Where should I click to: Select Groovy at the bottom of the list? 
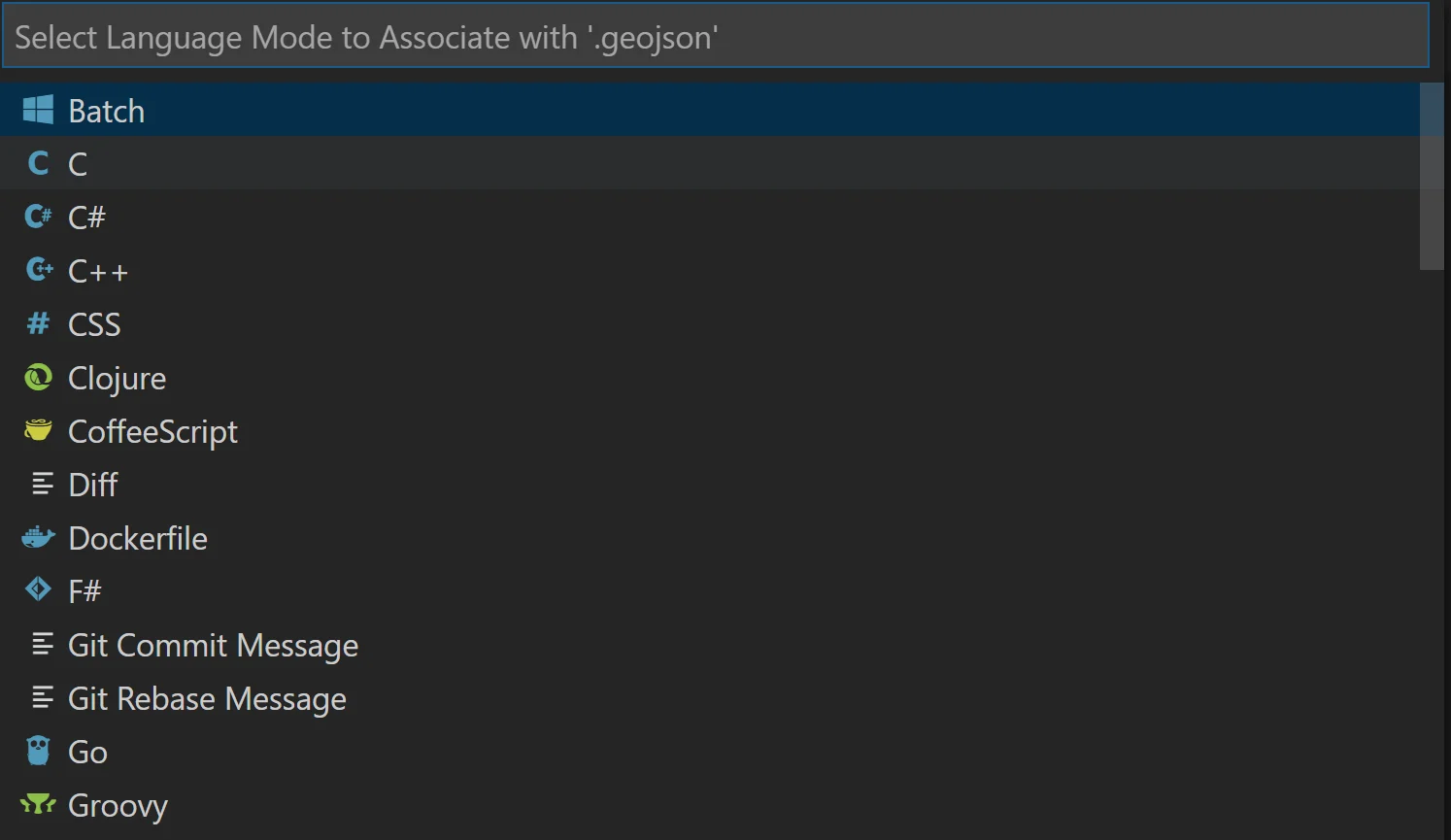click(118, 803)
